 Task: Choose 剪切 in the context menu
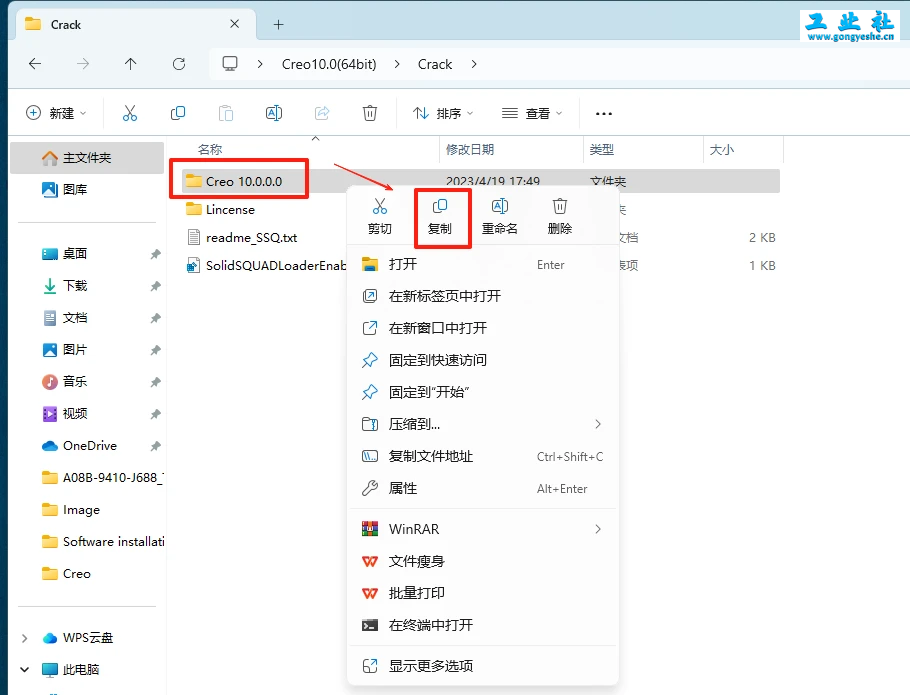(380, 216)
